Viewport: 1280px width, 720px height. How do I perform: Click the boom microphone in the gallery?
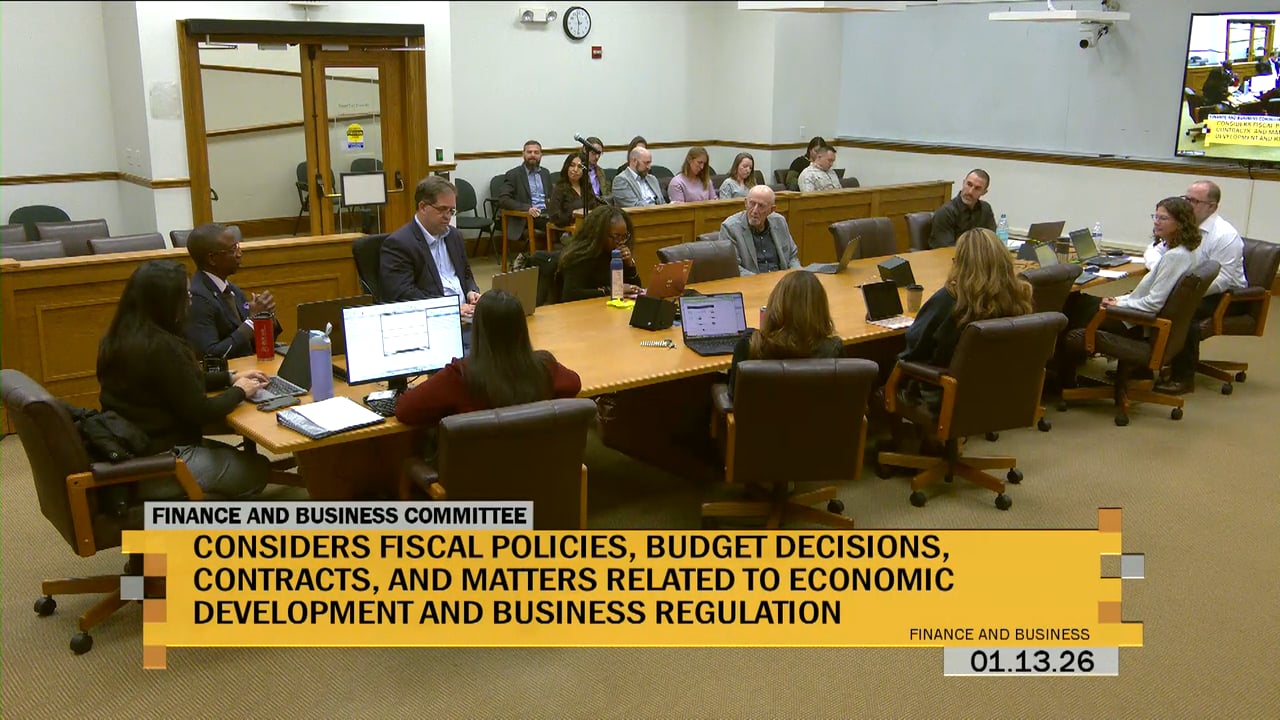click(x=586, y=143)
